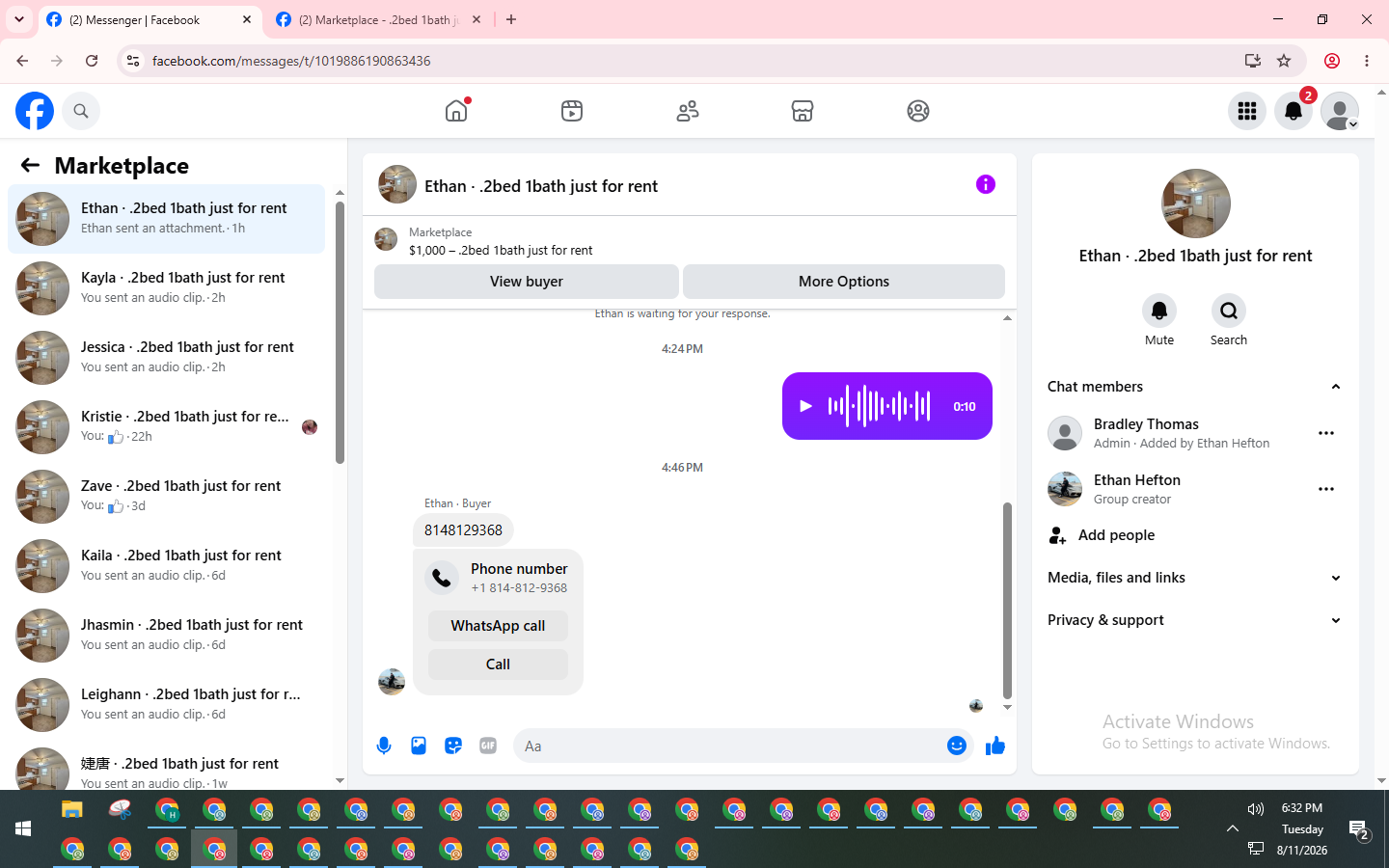The height and width of the screenshot is (868, 1389).
Task: Open the Reels video icon
Action: pyautogui.click(x=572, y=111)
